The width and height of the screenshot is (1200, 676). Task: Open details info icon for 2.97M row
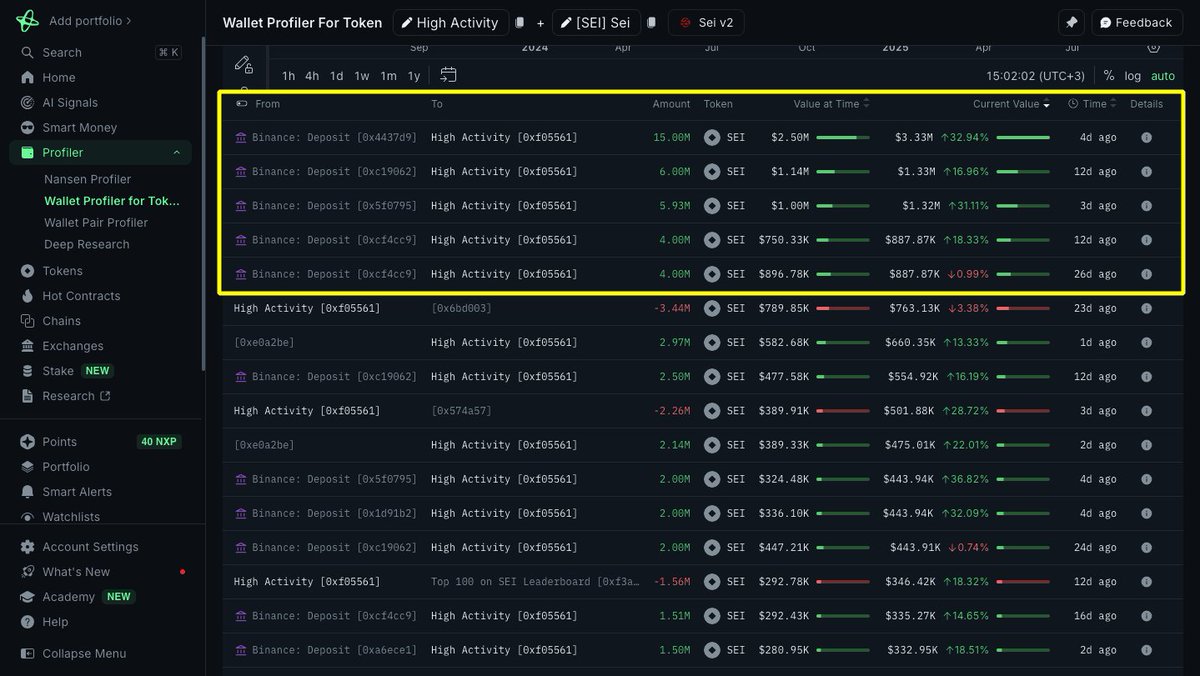1147,342
